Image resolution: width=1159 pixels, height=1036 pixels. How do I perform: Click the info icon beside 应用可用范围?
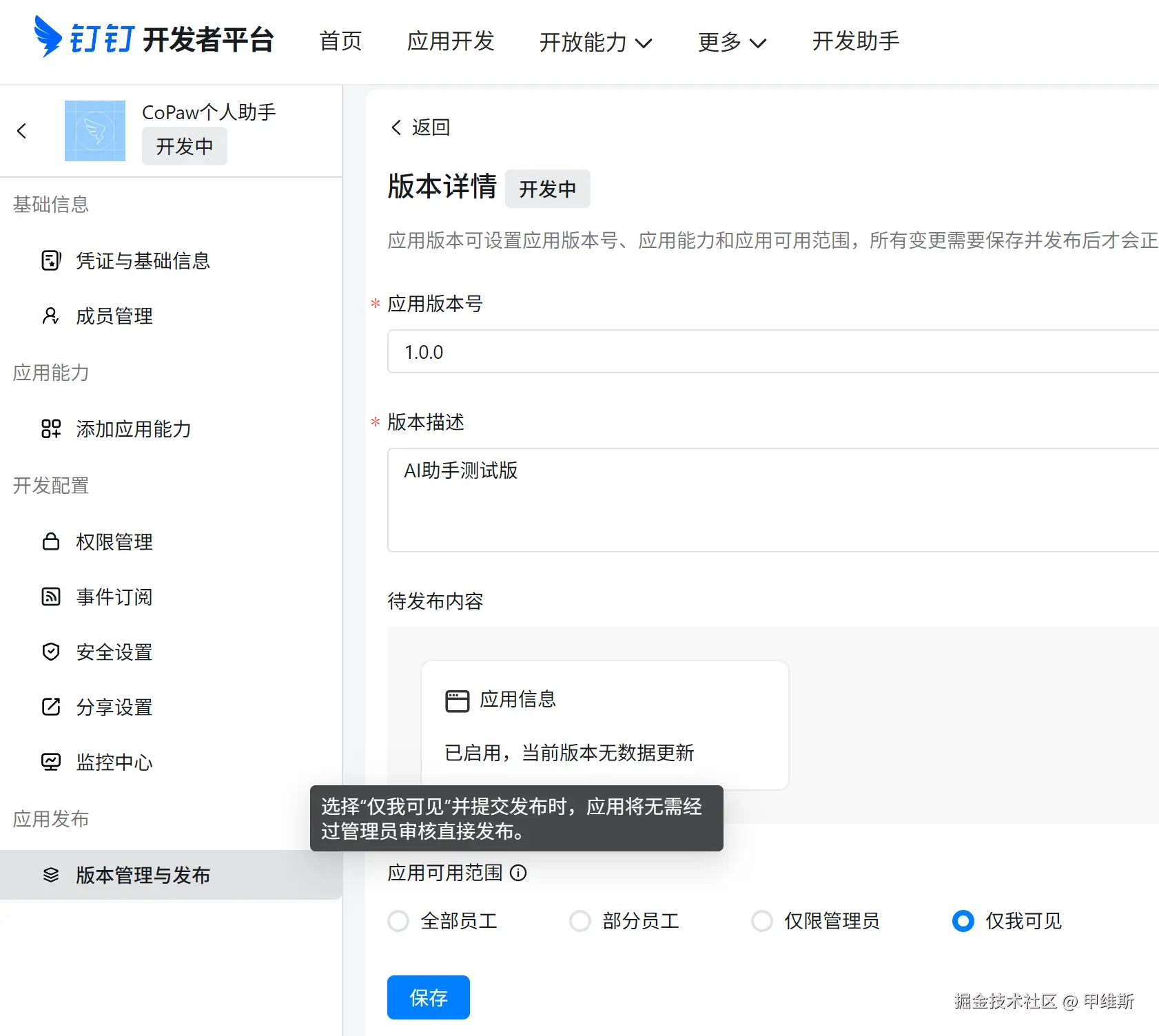[x=518, y=873]
